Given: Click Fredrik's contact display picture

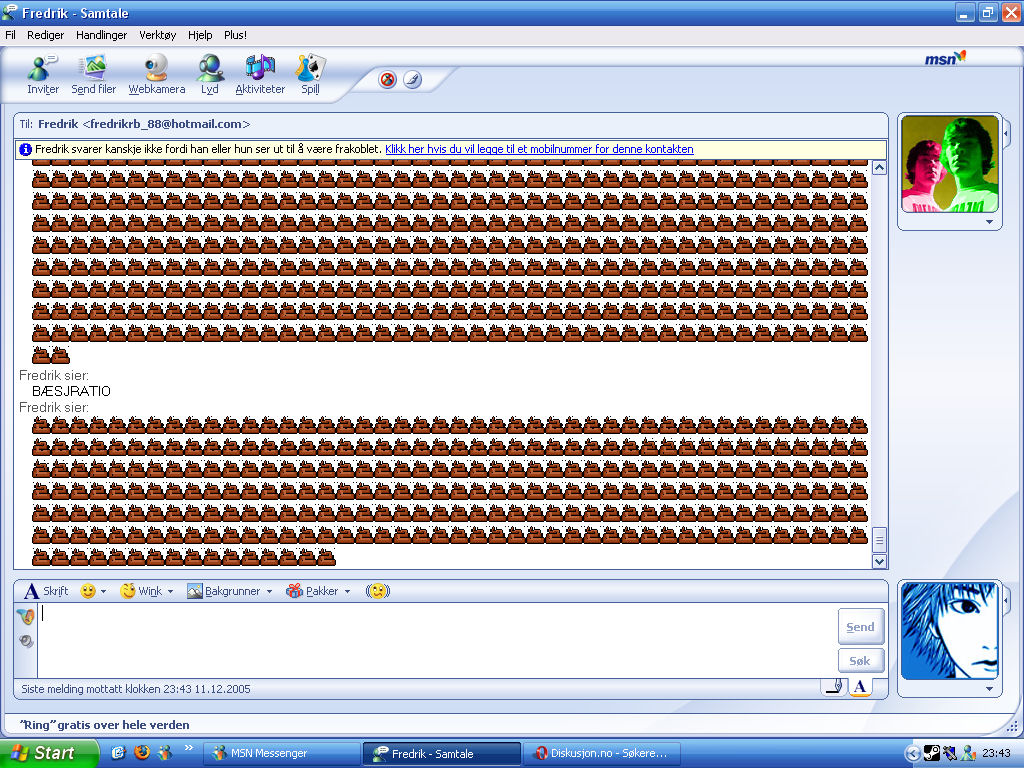Looking at the screenshot, I should [x=950, y=164].
